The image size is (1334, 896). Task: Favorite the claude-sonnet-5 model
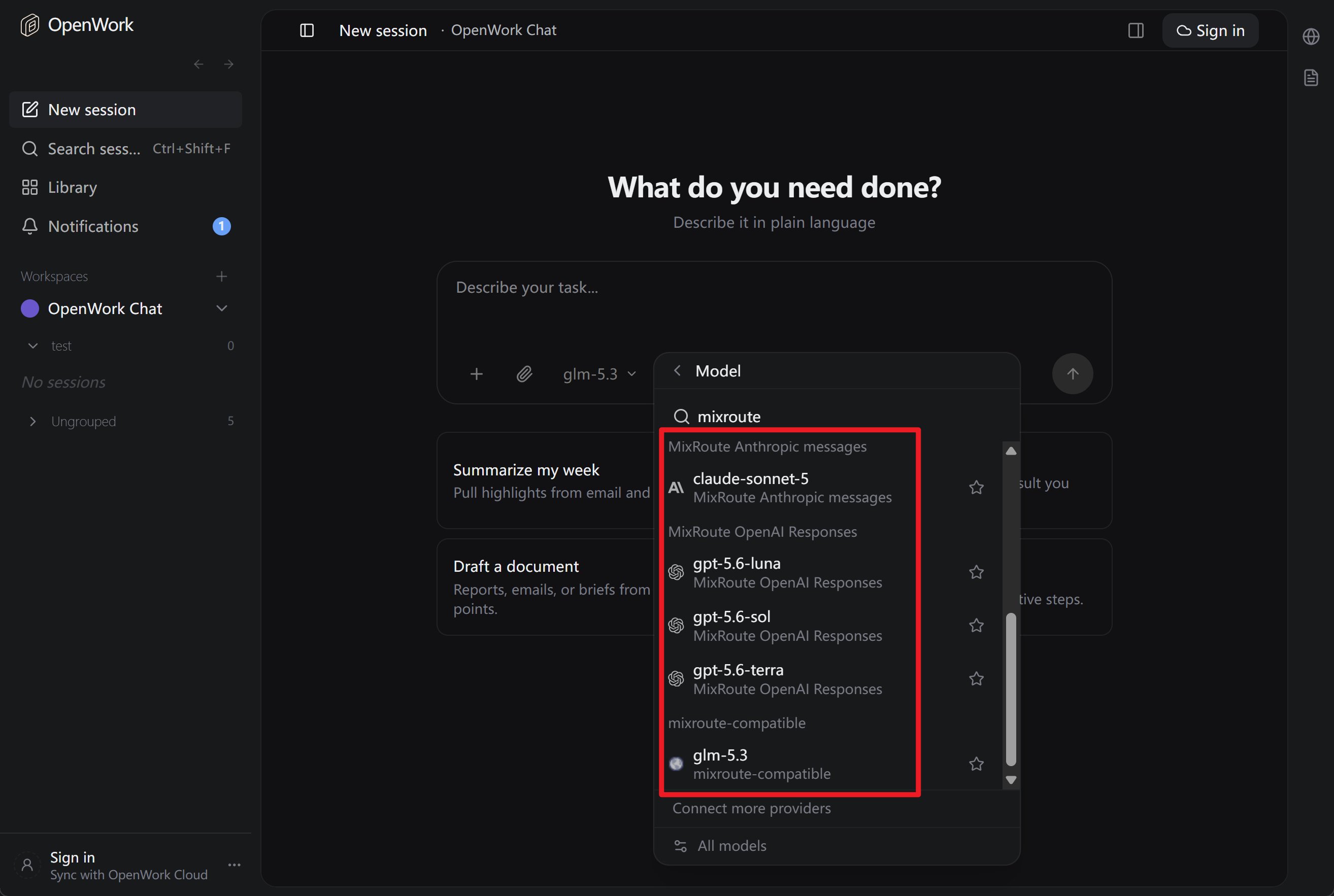(976, 488)
